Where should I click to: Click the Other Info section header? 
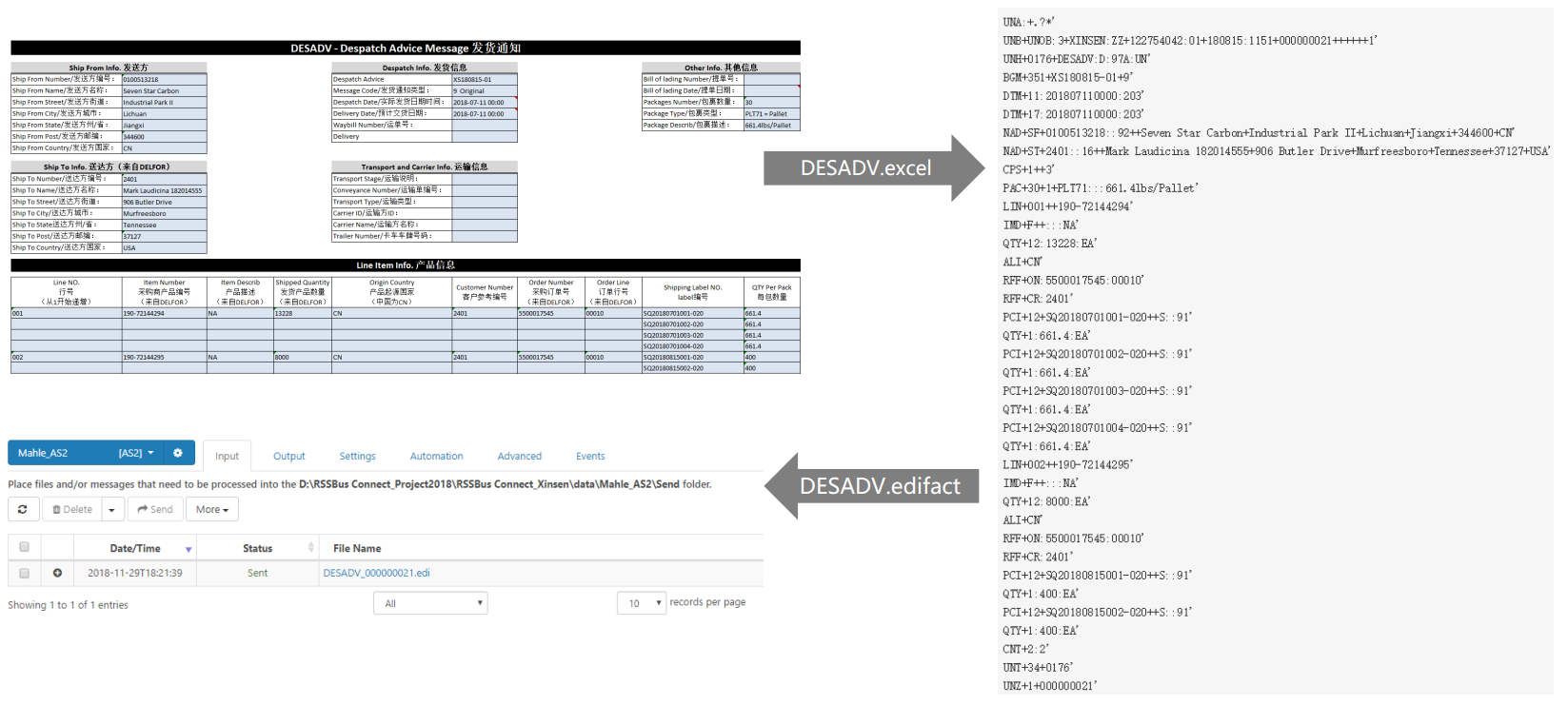point(721,68)
